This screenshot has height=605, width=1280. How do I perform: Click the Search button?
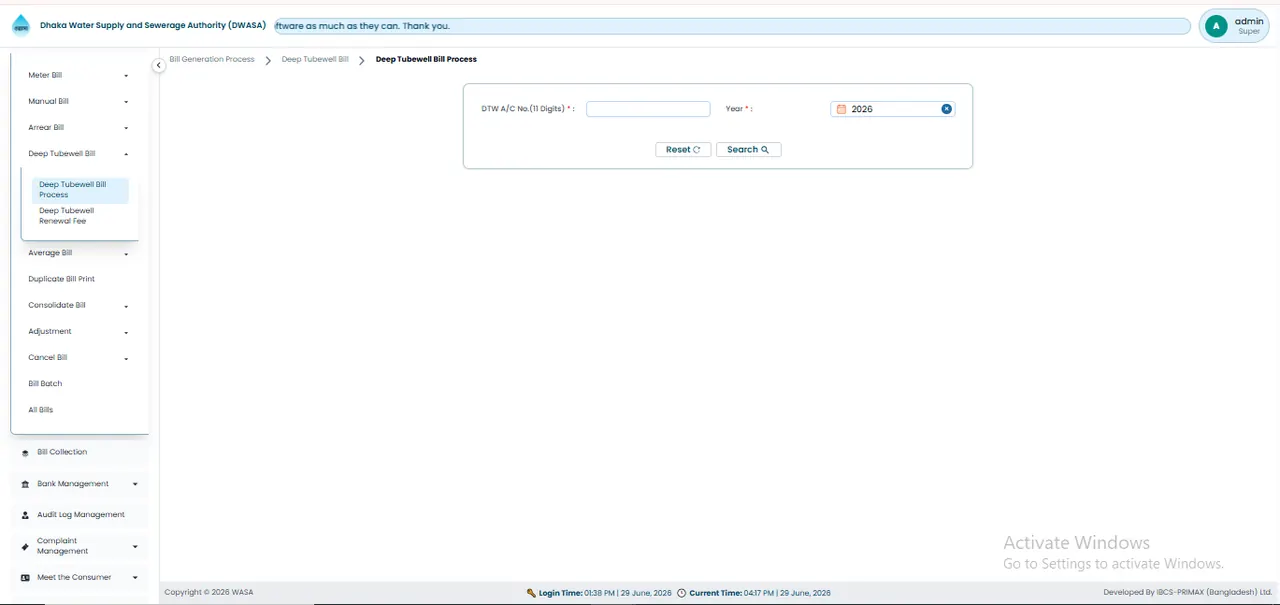[x=748, y=150]
